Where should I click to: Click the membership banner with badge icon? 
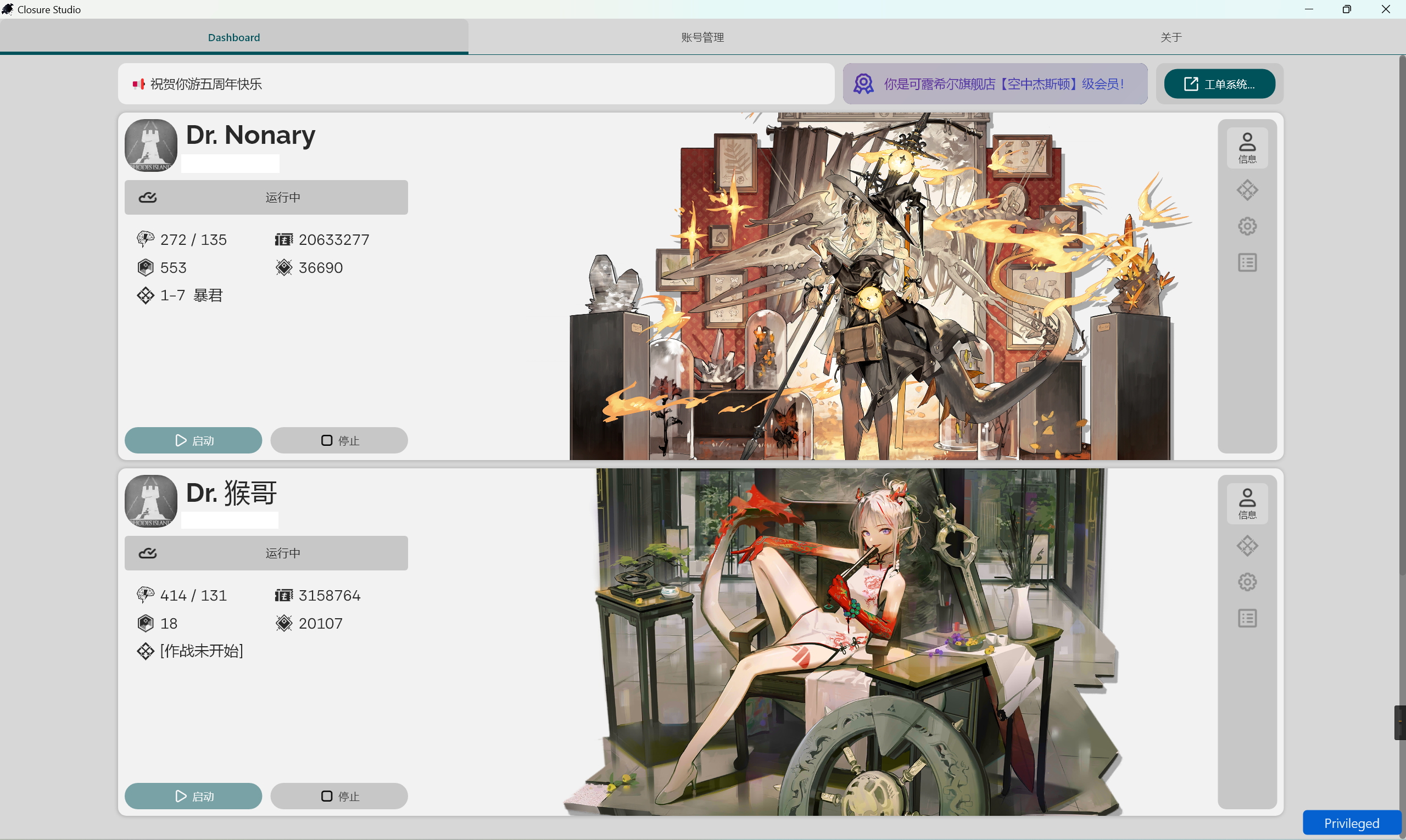click(994, 85)
